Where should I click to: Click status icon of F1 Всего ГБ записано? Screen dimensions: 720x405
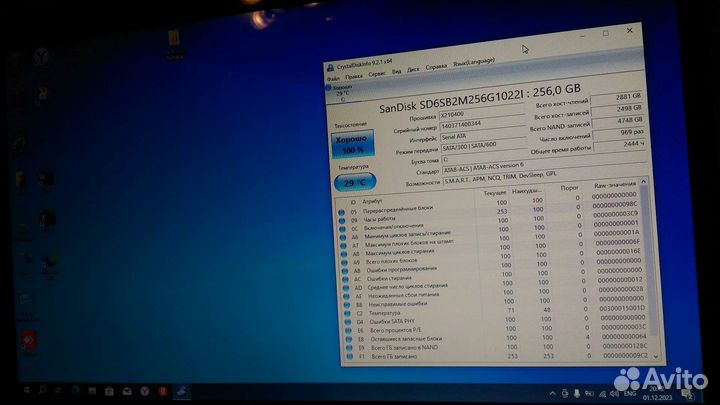tap(350, 356)
